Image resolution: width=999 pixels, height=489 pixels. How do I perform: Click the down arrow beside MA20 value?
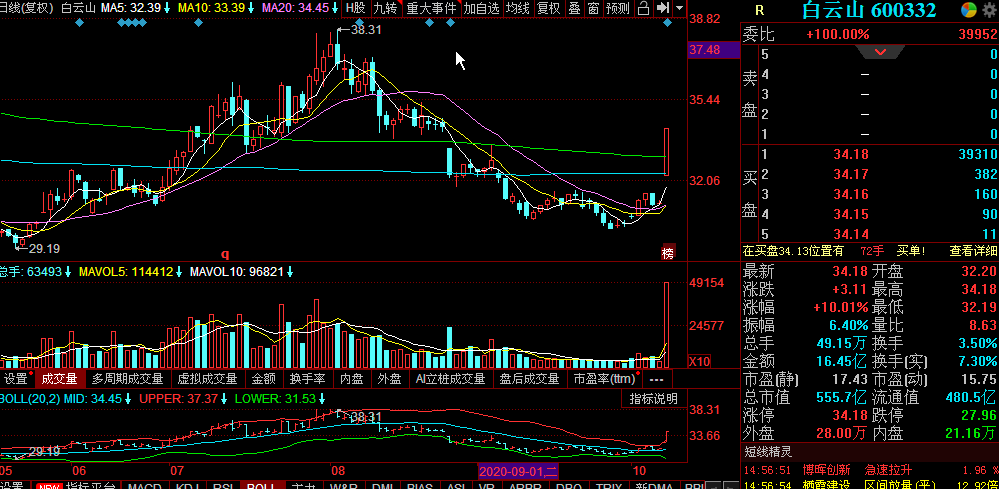click(x=334, y=8)
